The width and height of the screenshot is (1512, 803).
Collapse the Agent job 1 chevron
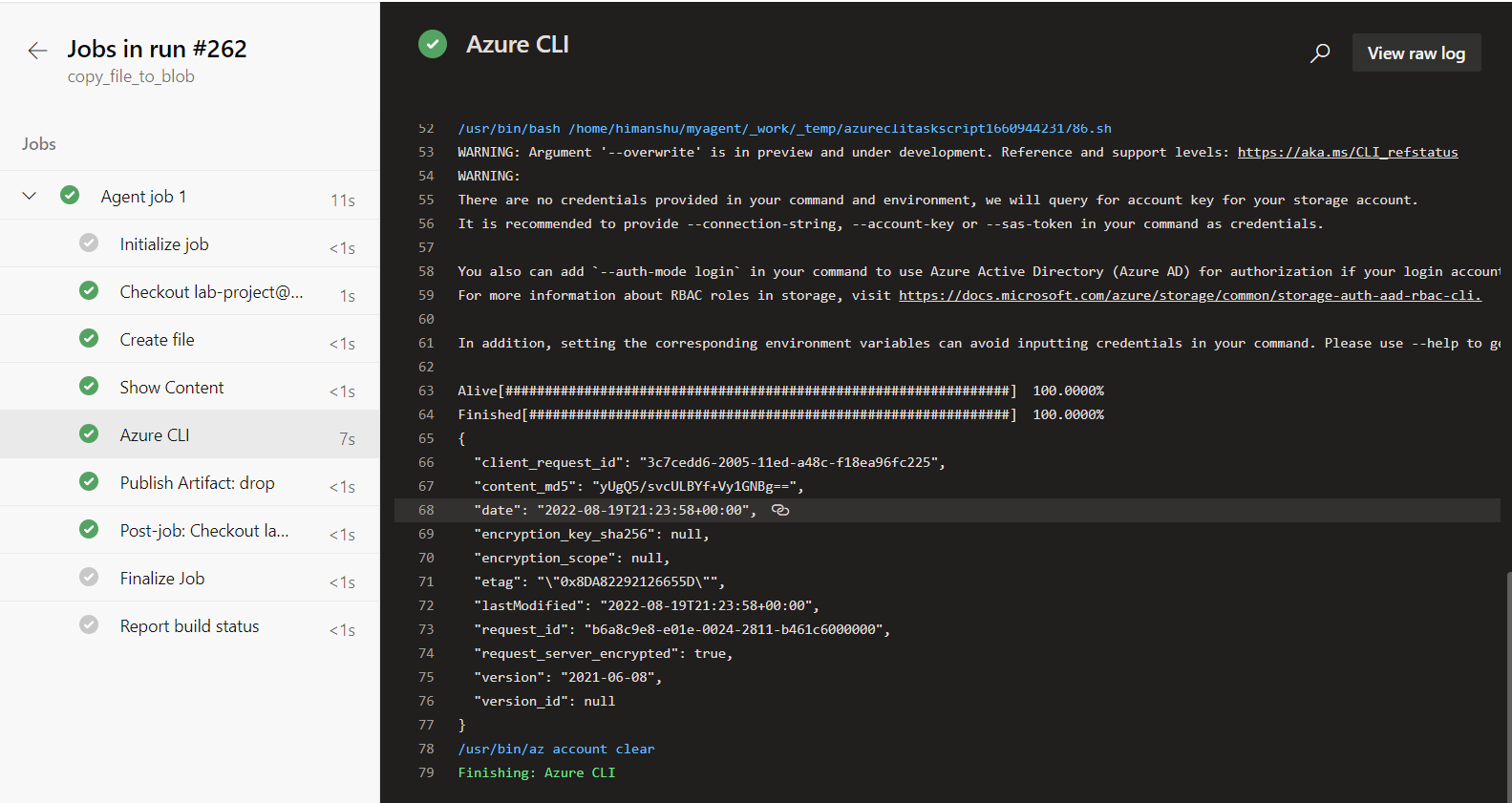click(x=30, y=196)
